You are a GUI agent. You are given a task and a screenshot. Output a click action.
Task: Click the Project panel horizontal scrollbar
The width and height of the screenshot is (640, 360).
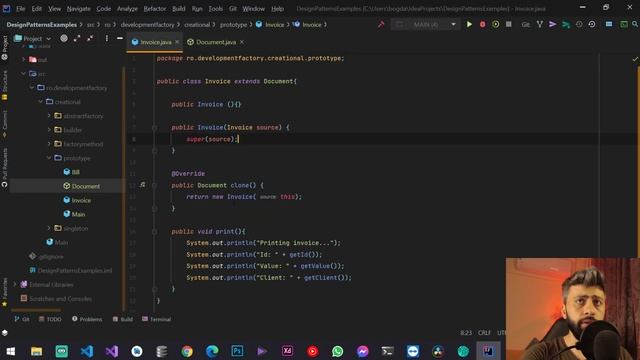pyautogui.click(x=36, y=310)
